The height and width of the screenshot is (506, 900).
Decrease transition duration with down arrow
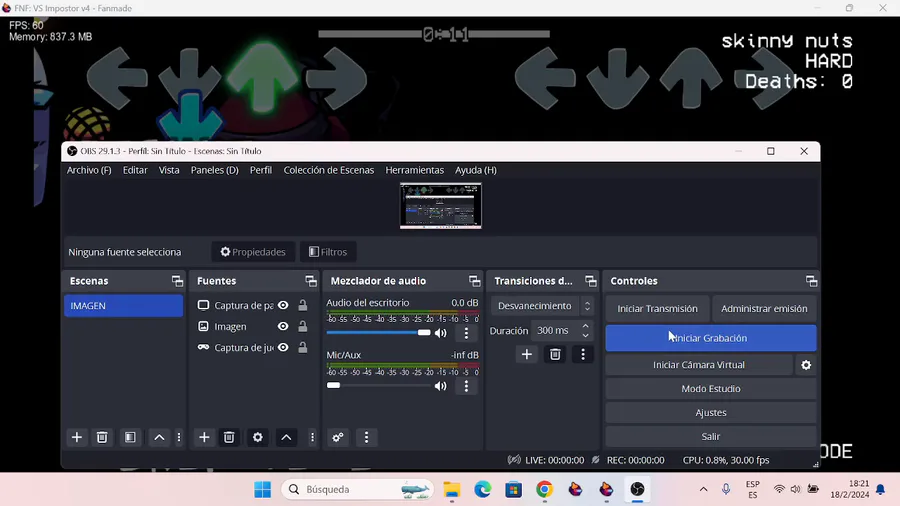(x=585, y=335)
